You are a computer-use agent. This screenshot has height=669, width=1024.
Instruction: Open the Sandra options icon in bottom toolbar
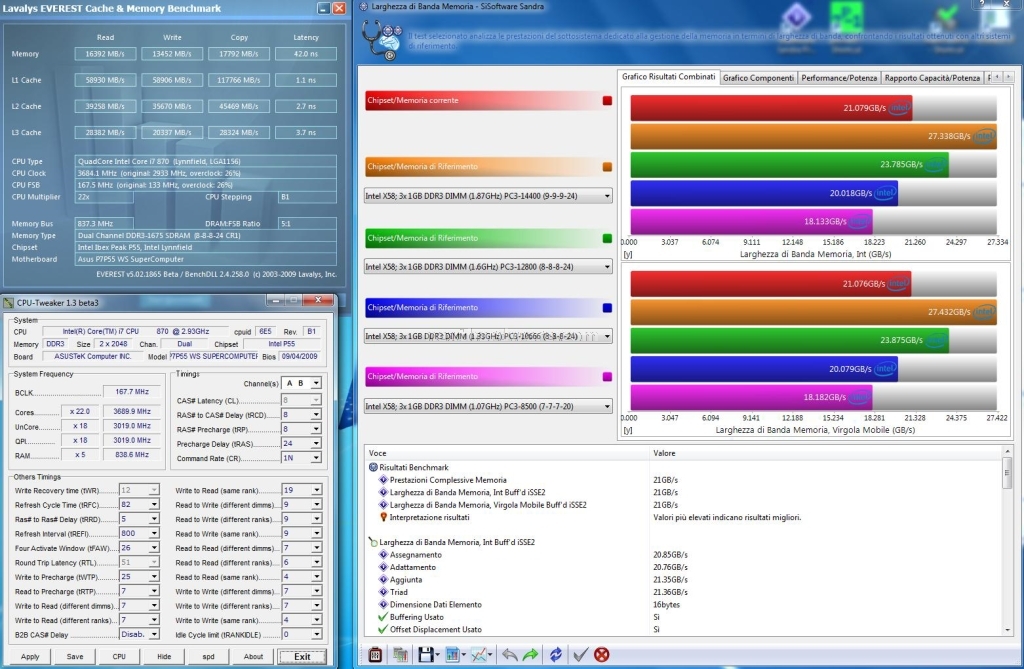coord(375,654)
